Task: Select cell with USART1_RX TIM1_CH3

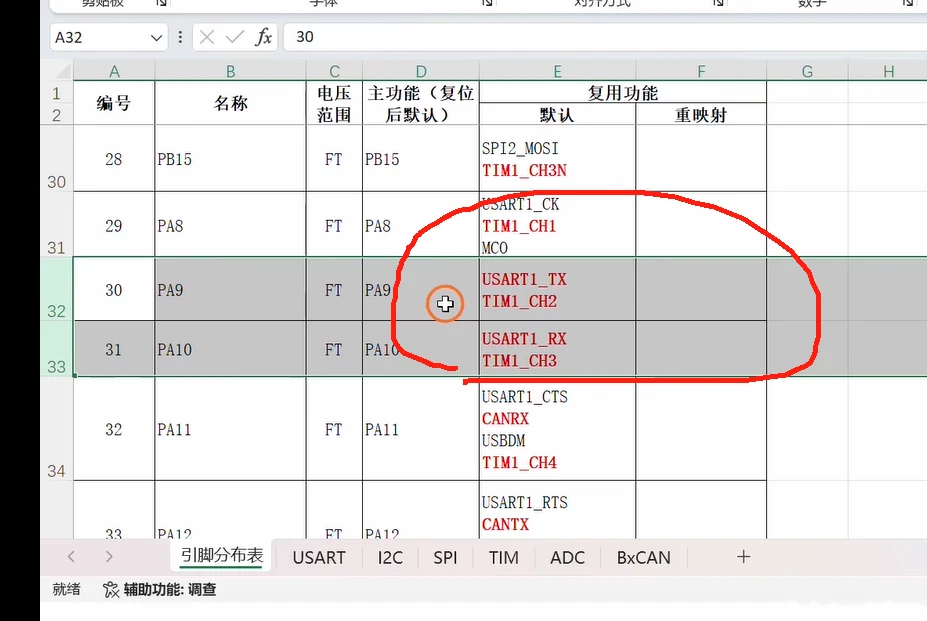Action: [558, 349]
